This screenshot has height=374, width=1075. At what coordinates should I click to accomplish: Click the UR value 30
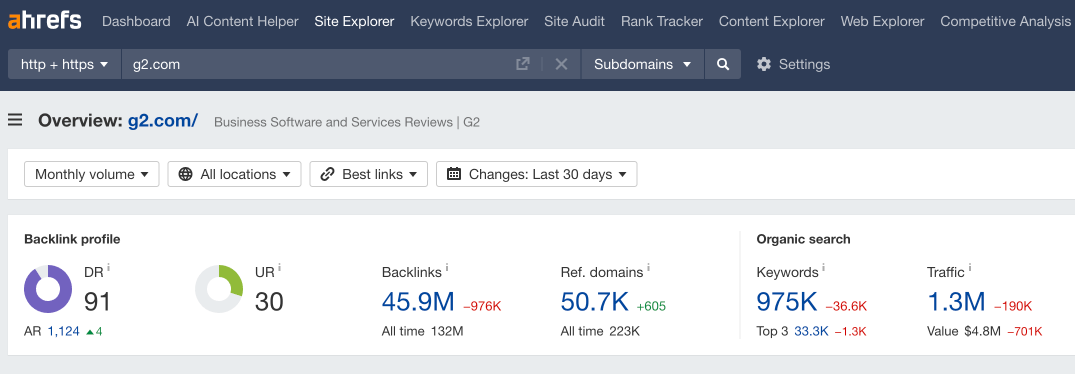(x=269, y=301)
